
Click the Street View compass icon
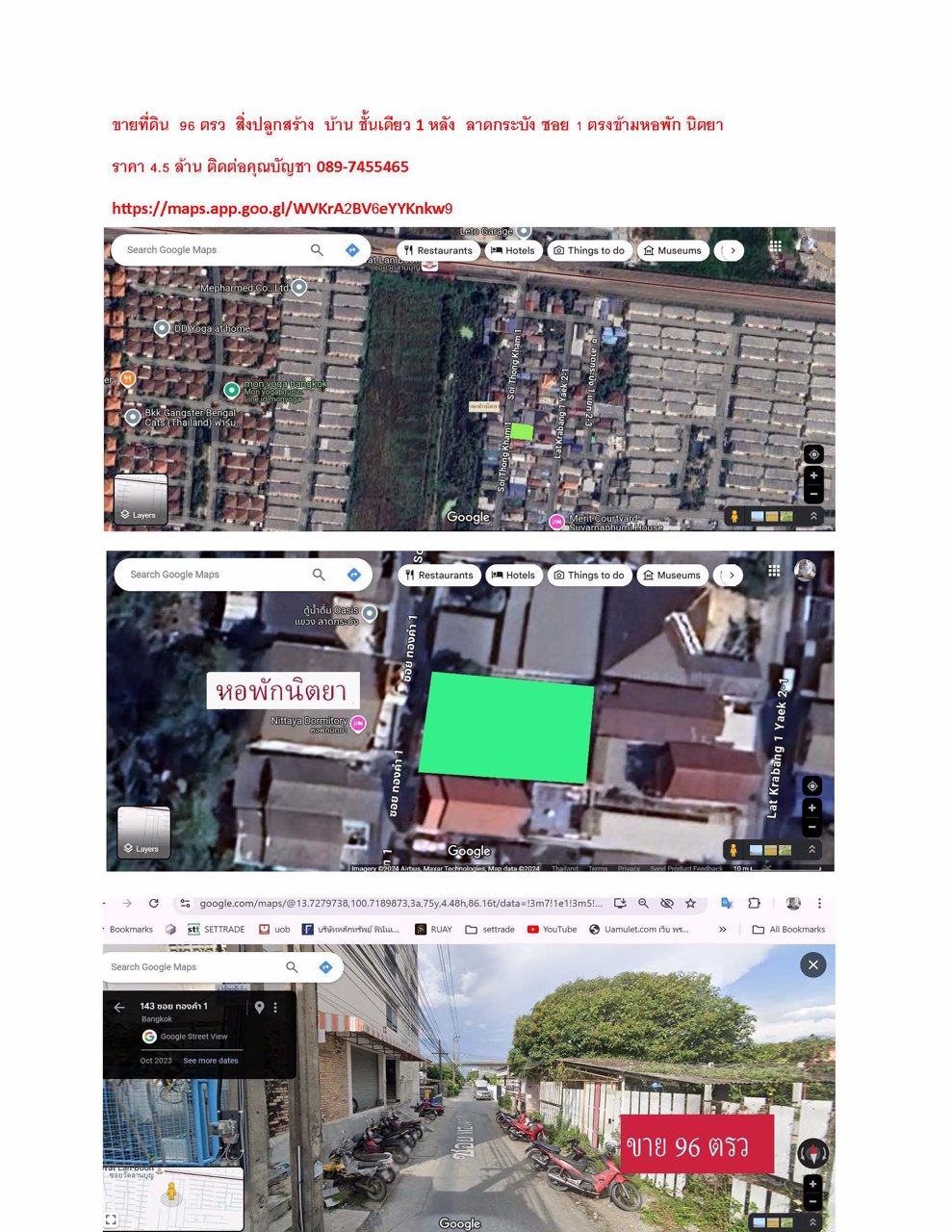[813, 1152]
